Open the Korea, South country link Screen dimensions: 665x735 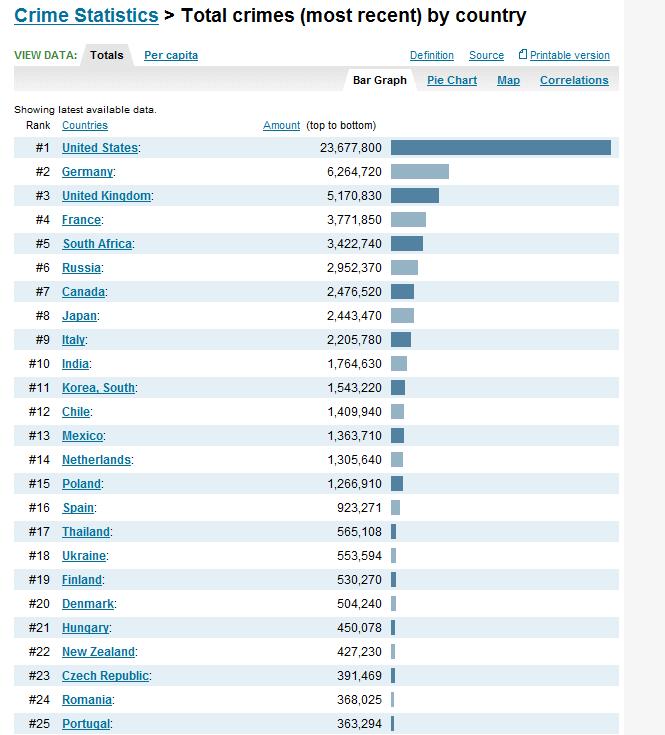pos(98,388)
